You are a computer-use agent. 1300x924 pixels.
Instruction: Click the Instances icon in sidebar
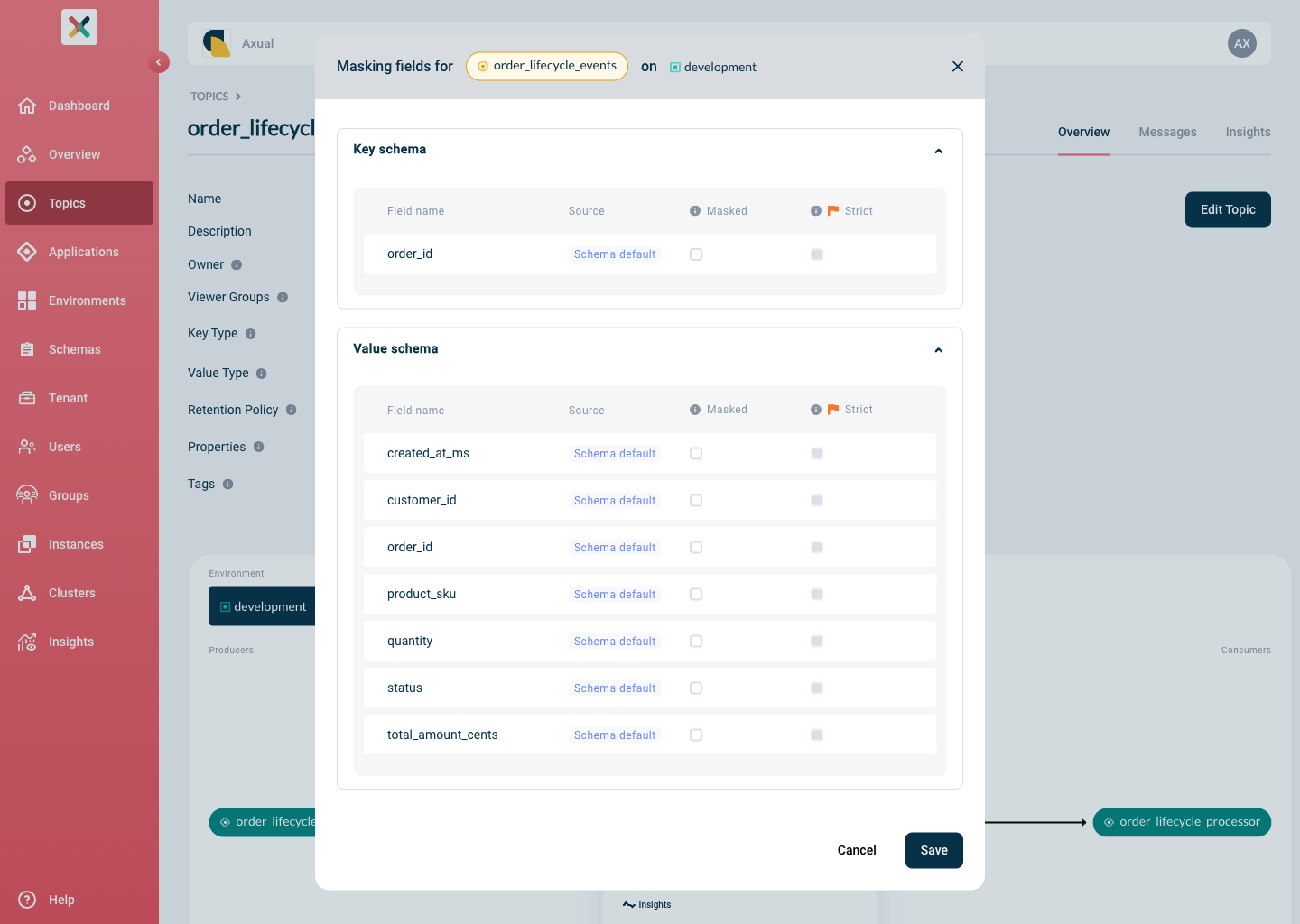pyautogui.click(x=27, y=544)
